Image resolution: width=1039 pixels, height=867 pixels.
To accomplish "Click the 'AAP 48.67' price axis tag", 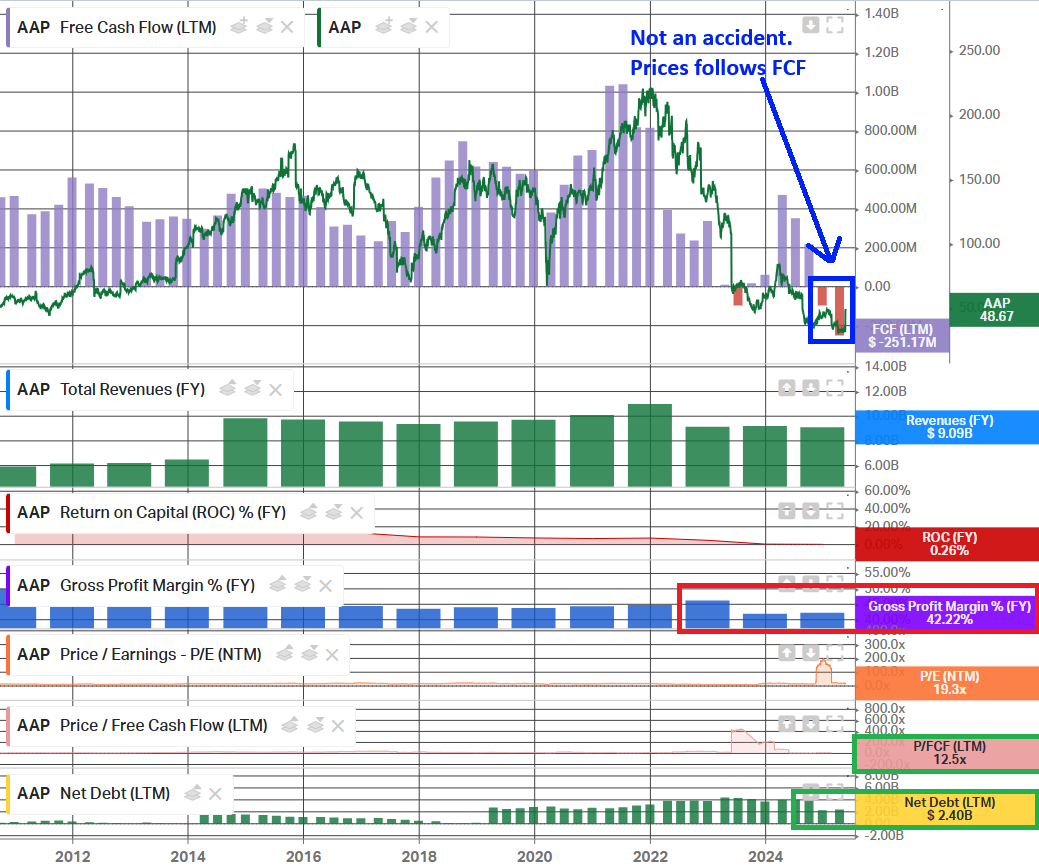I will coord(994,310).
